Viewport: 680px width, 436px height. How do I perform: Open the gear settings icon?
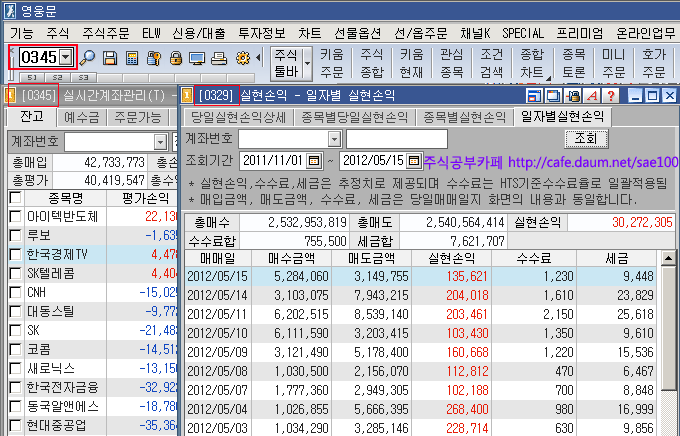coord(241,58)
